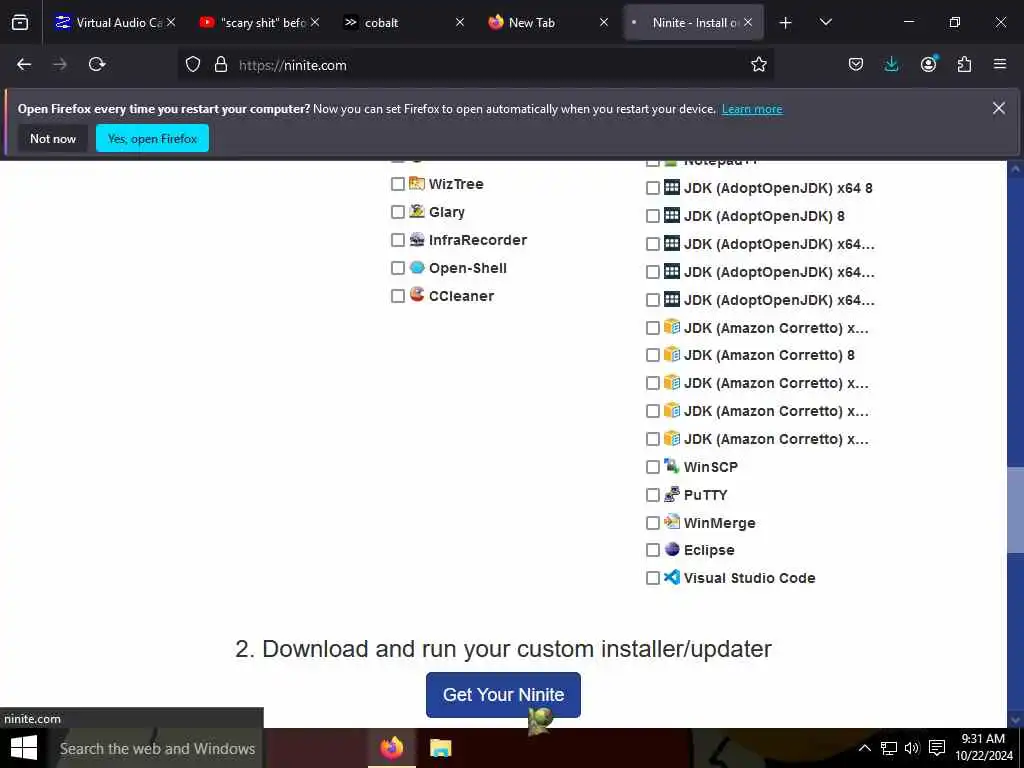
Task: Check the WizTree checkbox
Action: 398,184
